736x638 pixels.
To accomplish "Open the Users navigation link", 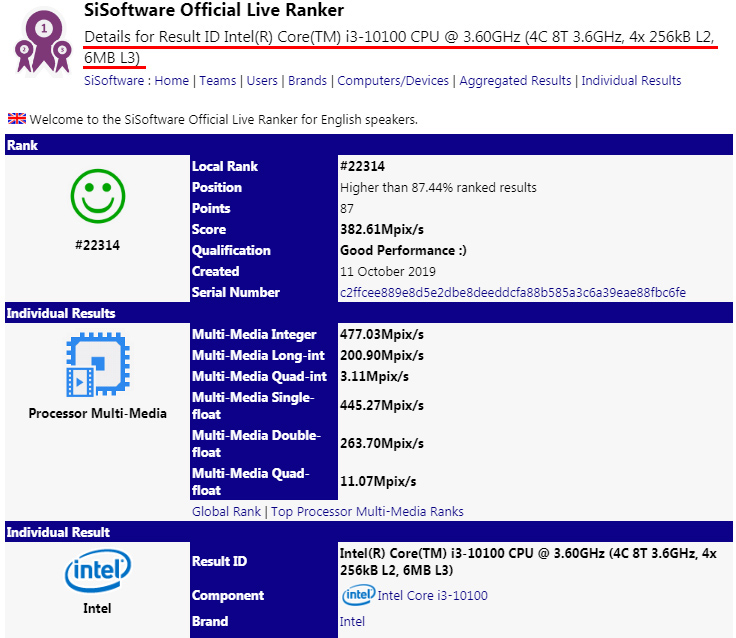I will tap(262, 81).
